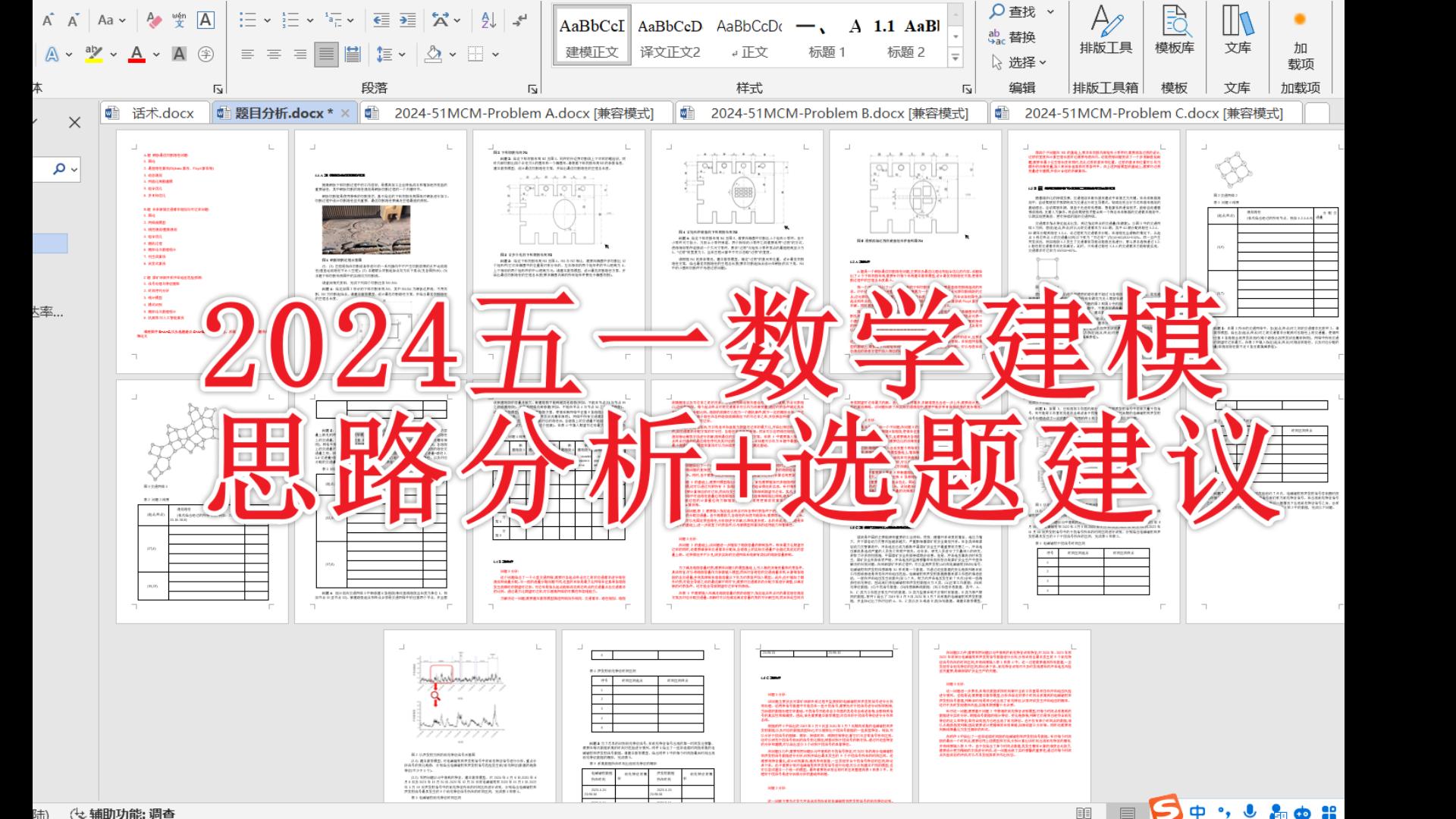Expand numbering dropdown arrow
Screen dimensions: 1456x819
(x=309, y=21)
